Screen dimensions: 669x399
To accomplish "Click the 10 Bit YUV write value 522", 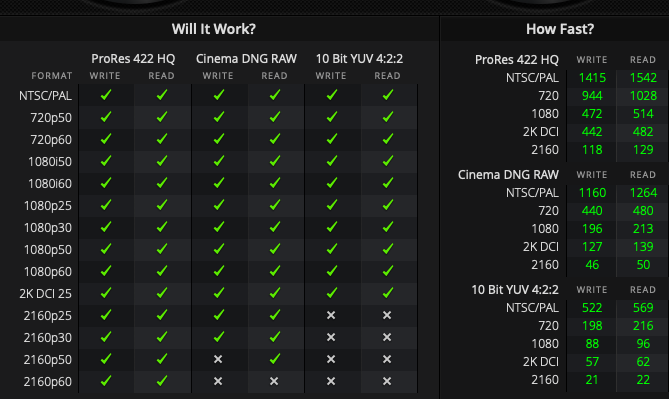I will [592, 308].
